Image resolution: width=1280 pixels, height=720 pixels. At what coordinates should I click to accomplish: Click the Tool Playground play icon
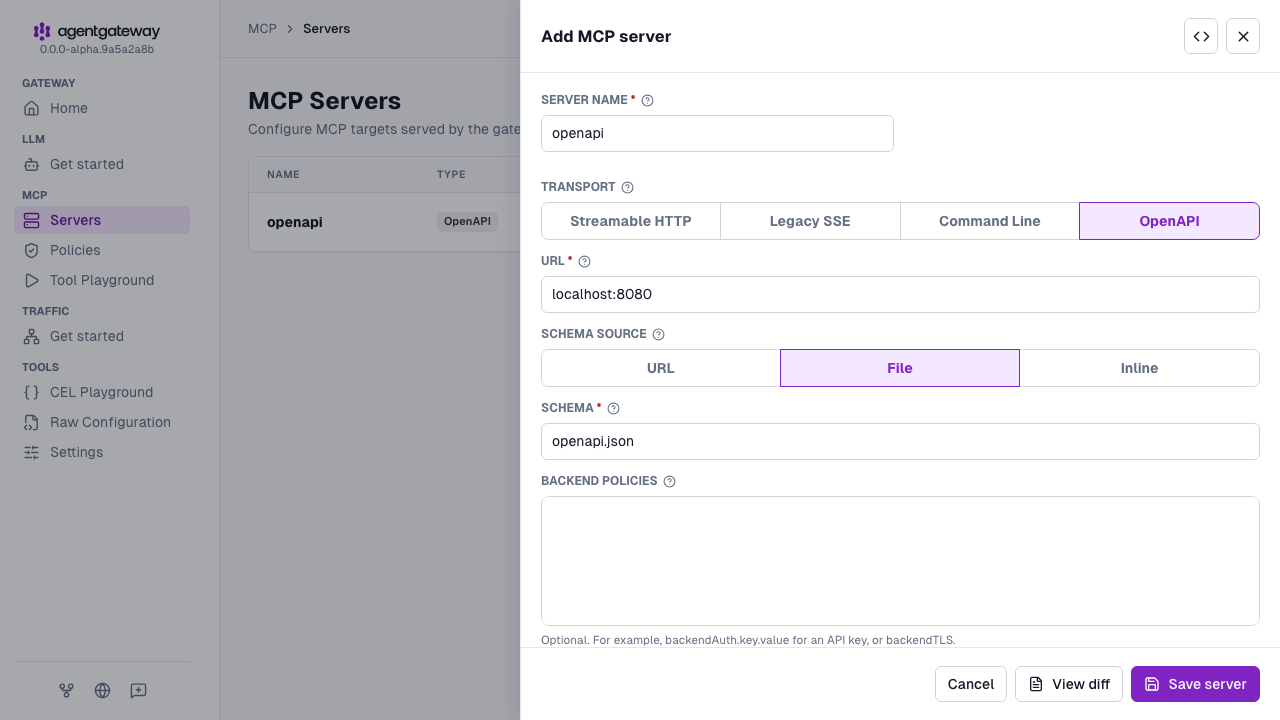[32, 280]
